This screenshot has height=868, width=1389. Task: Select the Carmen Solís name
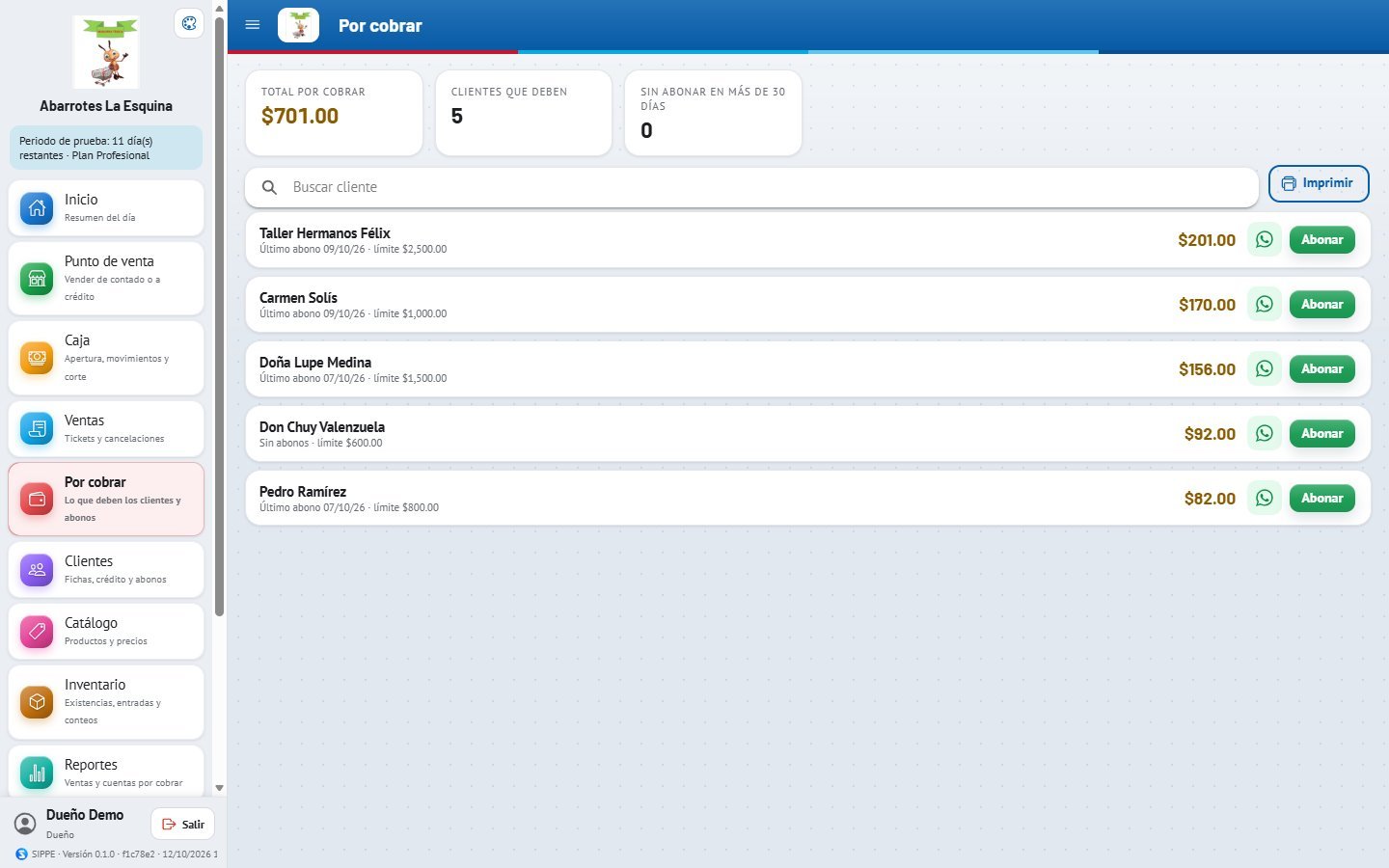298,298
